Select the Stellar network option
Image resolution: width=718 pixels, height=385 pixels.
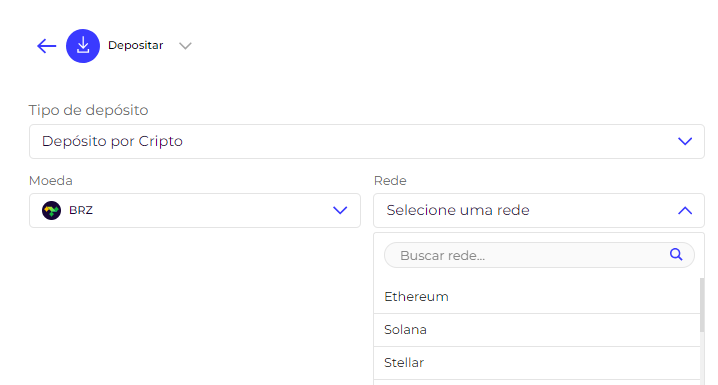point(537,363)
